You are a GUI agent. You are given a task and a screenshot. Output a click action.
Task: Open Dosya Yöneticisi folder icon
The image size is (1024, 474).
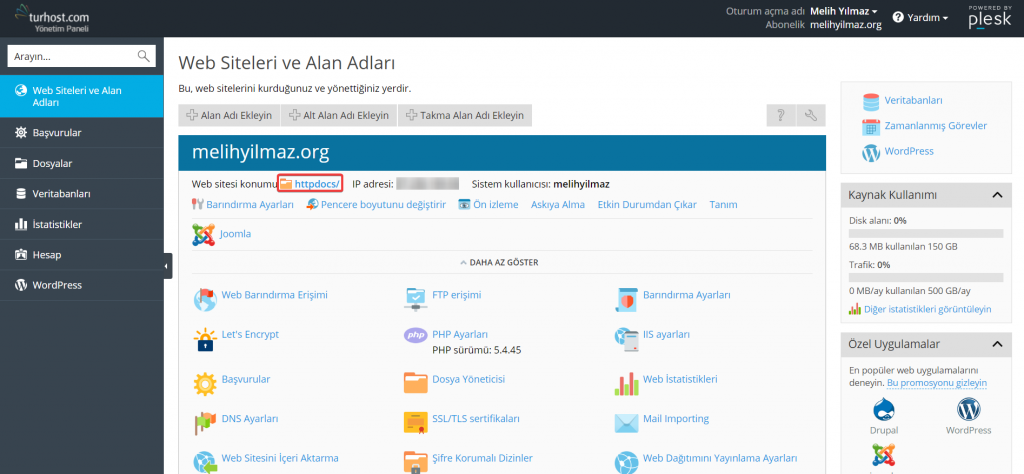[x=416, y=381]
